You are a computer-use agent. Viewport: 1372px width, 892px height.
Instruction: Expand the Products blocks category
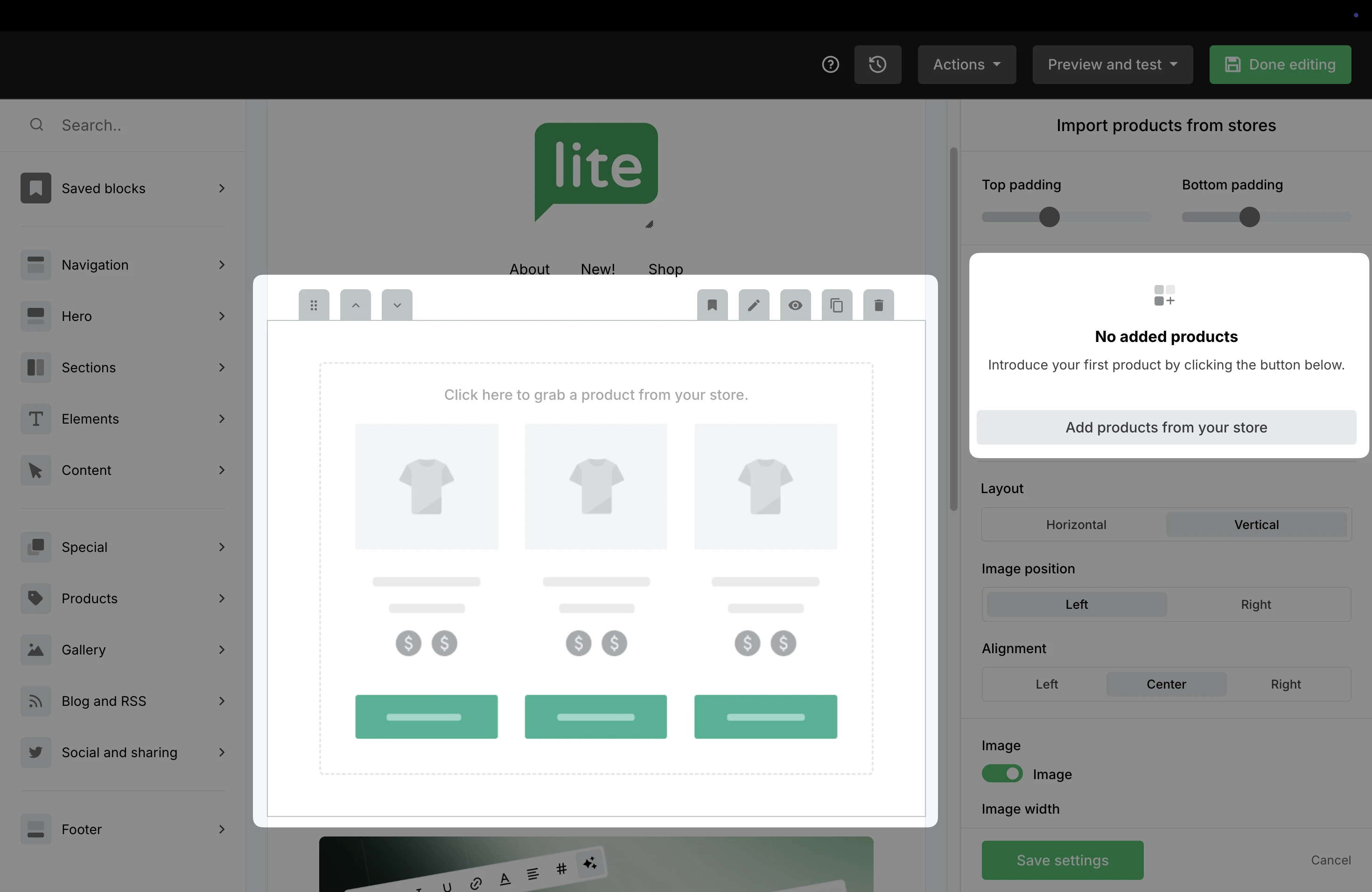[x=123, y=598]
